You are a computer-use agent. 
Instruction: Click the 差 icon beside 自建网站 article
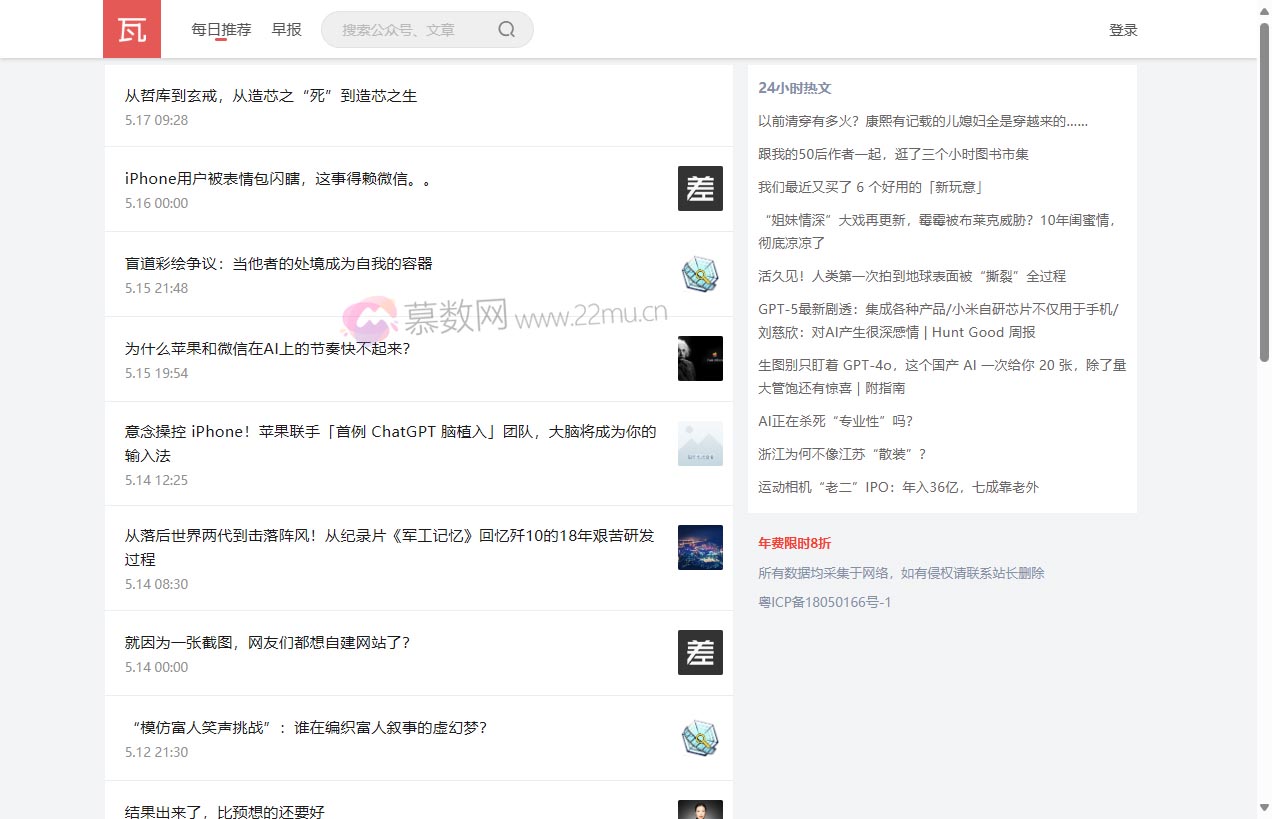click(700, 652)
